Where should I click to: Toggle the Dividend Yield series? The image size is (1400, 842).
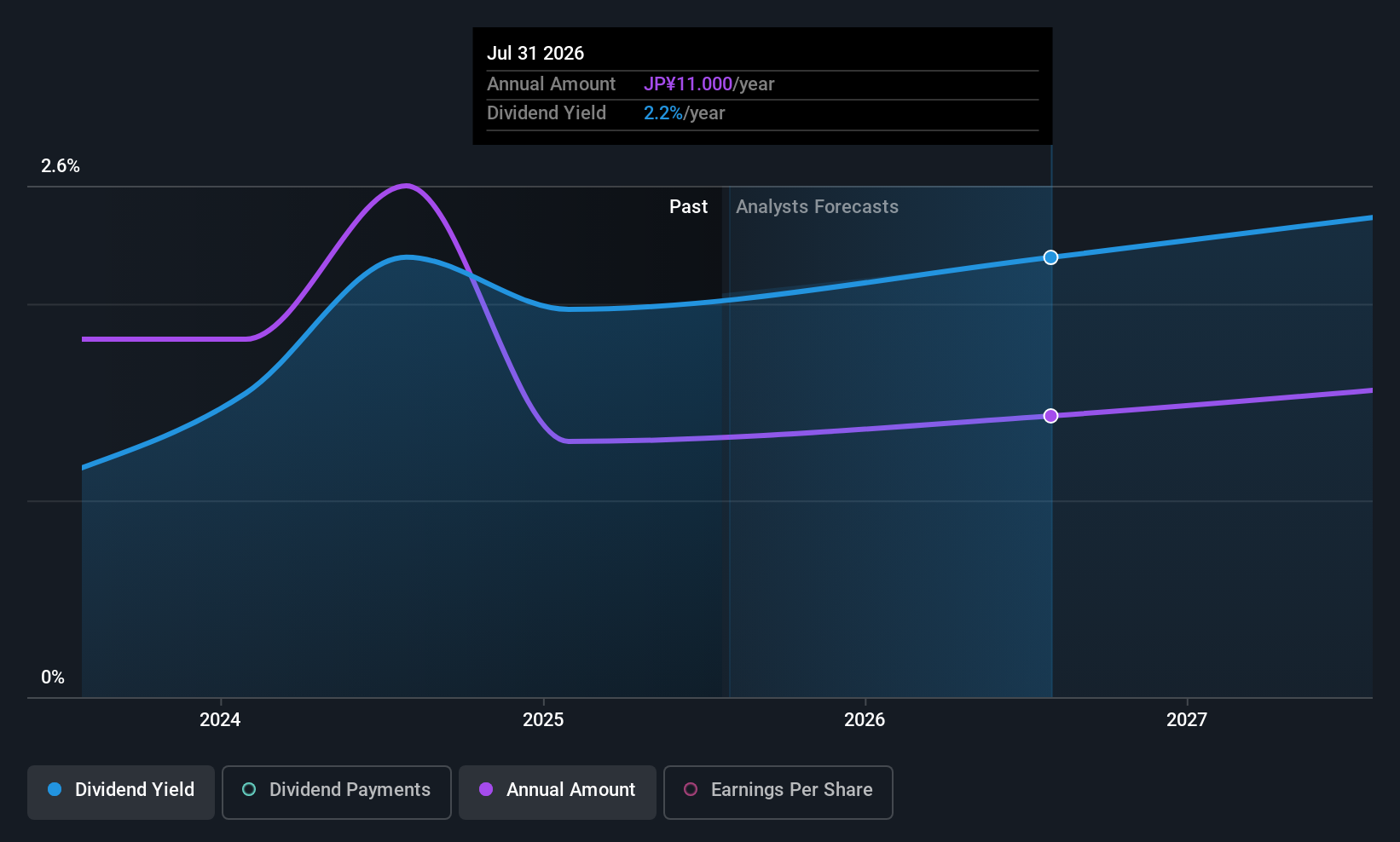[121, 793]
